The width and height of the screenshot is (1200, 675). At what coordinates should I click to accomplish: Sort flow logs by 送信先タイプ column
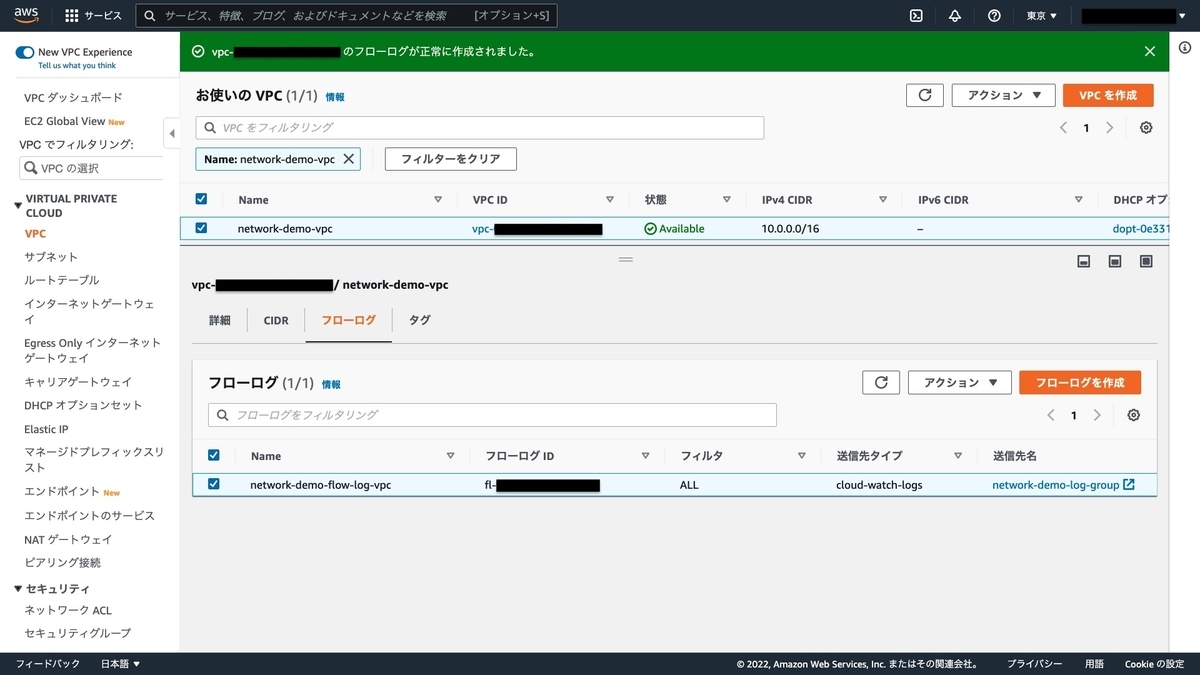point(958,456)
